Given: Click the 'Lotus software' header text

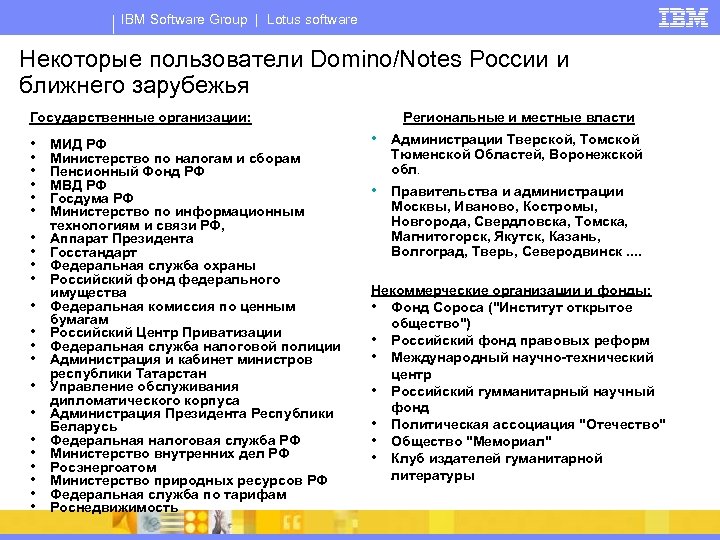Looking at the screenshot, I should (312, 20).
